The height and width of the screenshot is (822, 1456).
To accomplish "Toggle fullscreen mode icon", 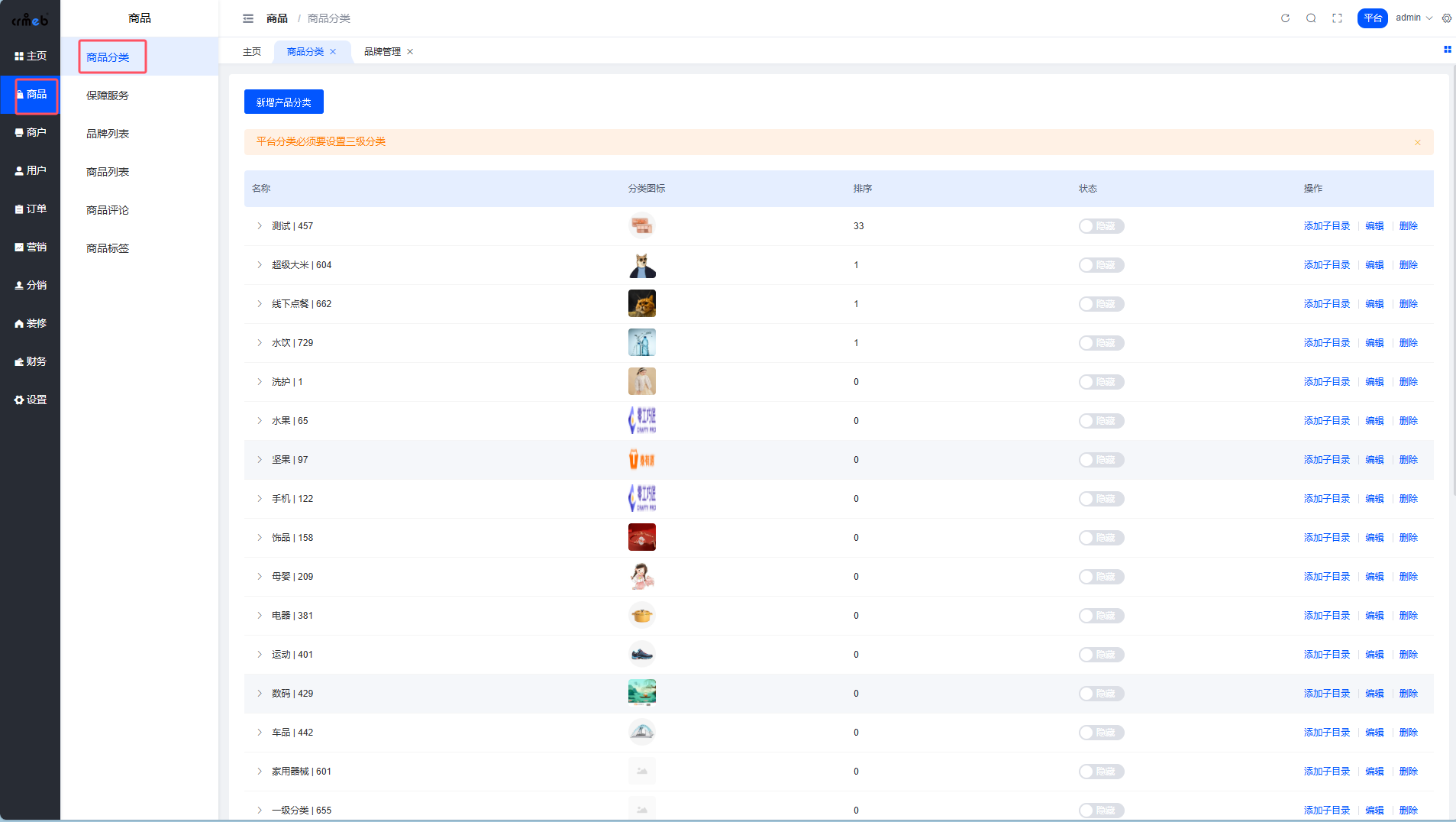I will (x=1337, y=18).
